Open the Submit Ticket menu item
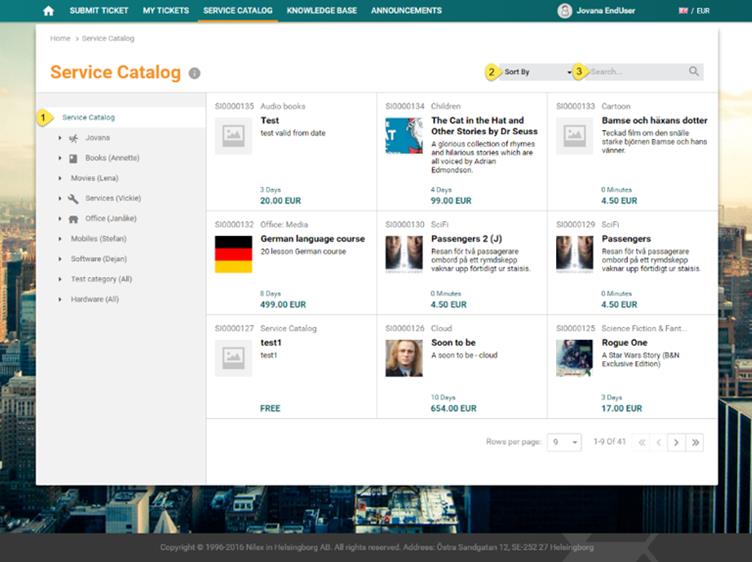752x562 pixels. click(99, 11)
